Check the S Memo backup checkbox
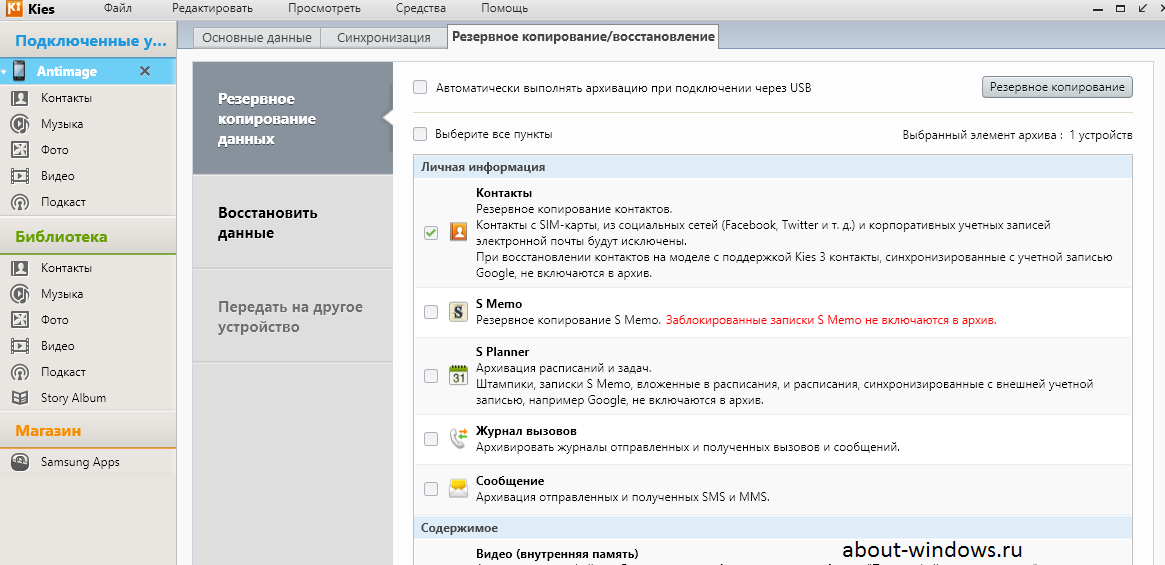Screen dimensions: 1165x565 coord(431,312)
